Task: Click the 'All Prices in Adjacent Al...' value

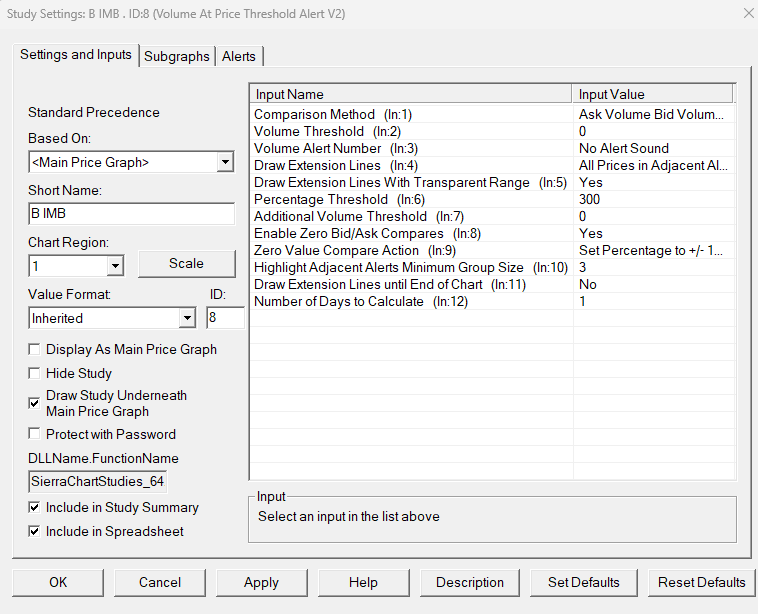Action: [653, 165]
